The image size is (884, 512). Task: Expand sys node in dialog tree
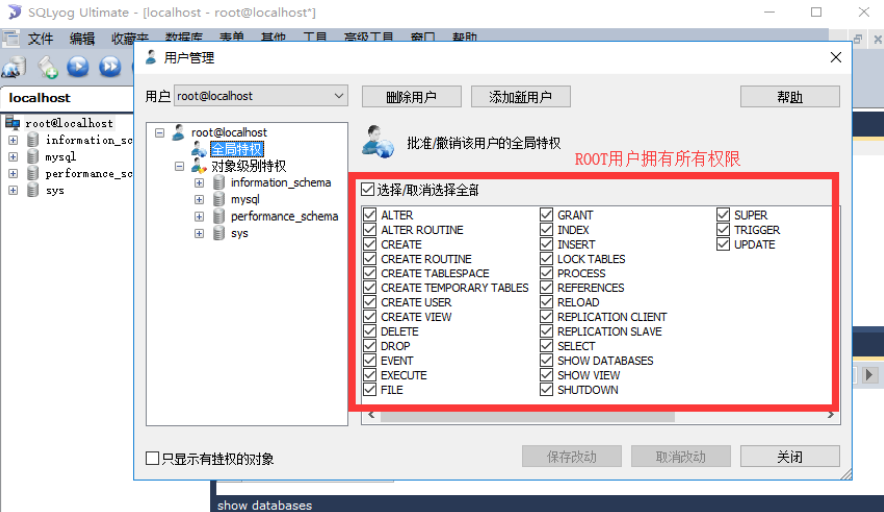199,233
